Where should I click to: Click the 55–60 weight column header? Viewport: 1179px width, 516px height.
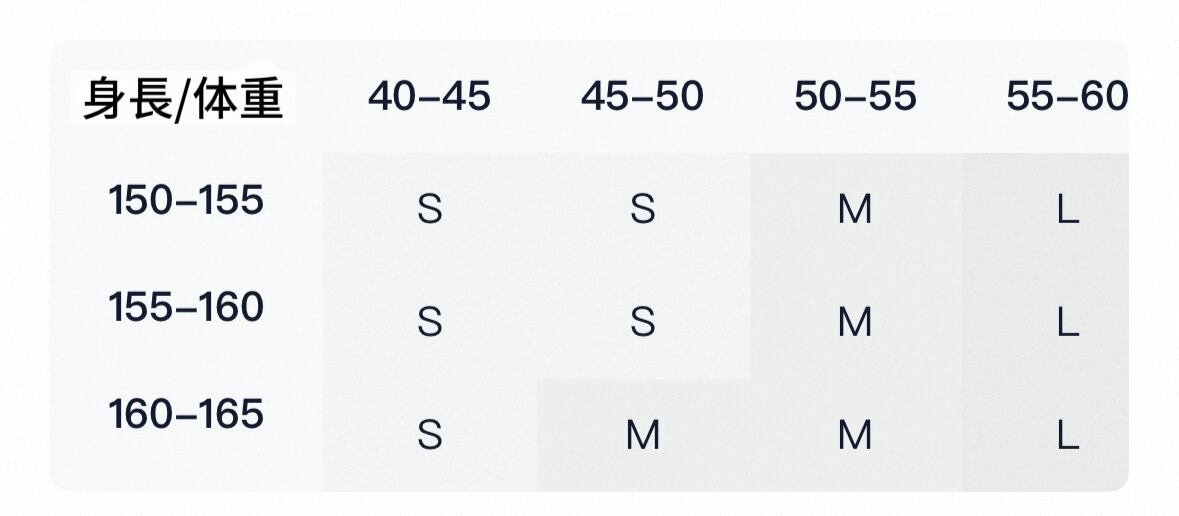click(1066, 97)
